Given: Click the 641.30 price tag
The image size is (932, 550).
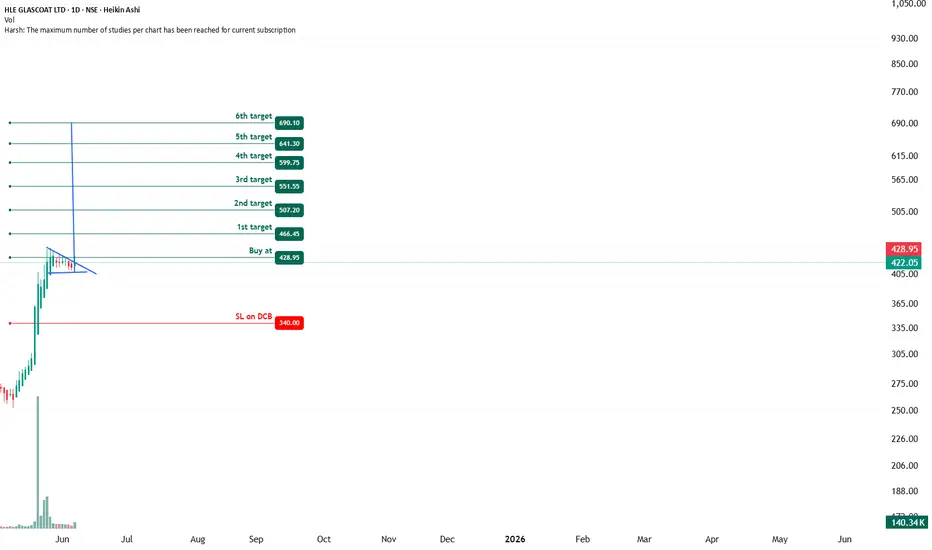Looking at the screenshot, I should tap(289, 144).
